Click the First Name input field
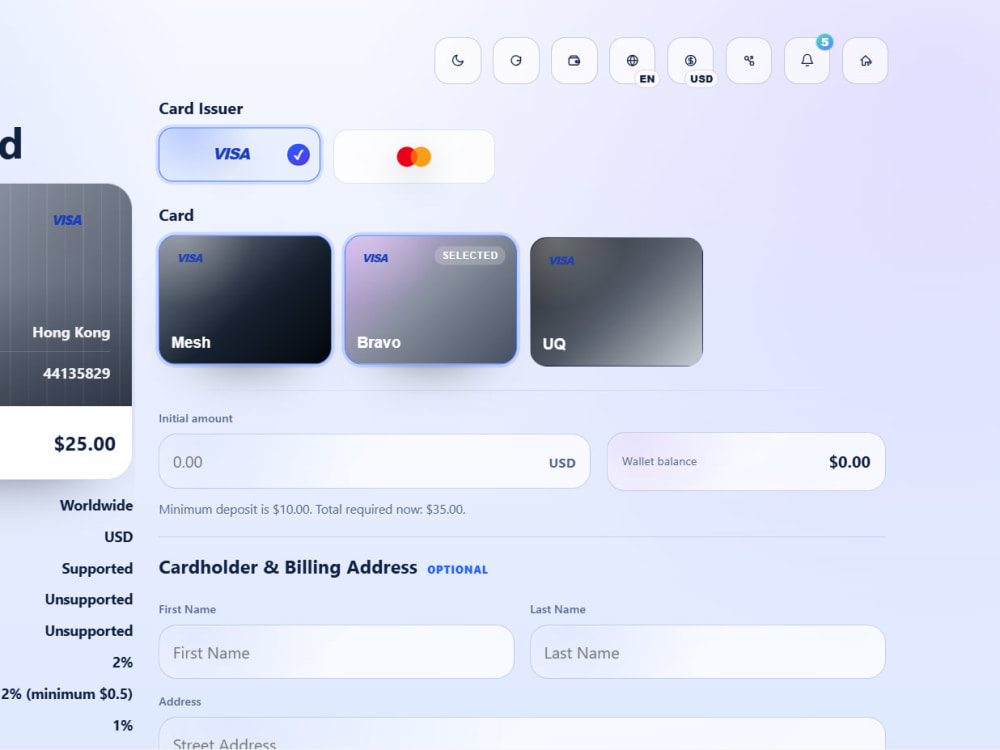 tap(336, 652)
